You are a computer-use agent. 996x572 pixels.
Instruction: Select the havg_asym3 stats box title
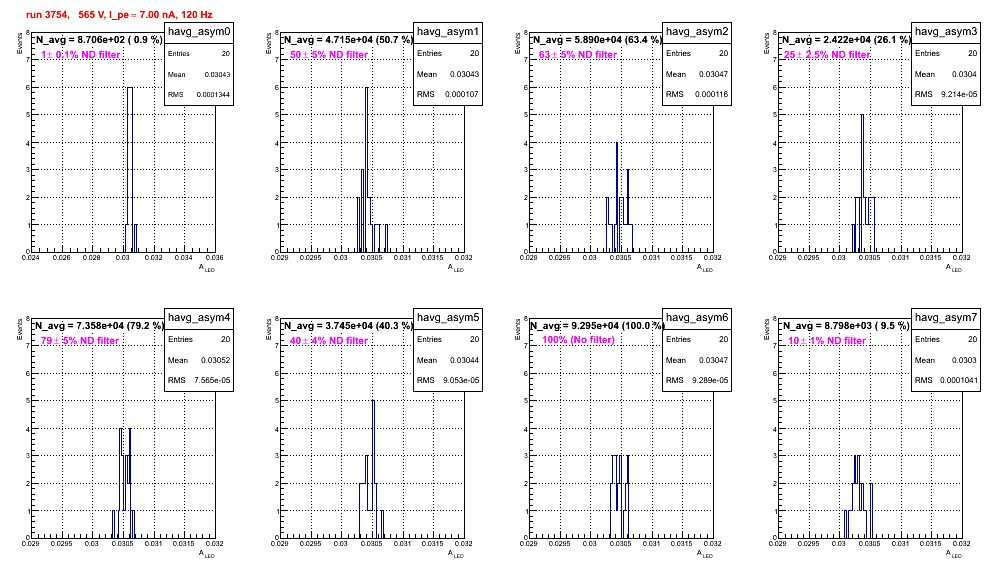pos(946,31)
